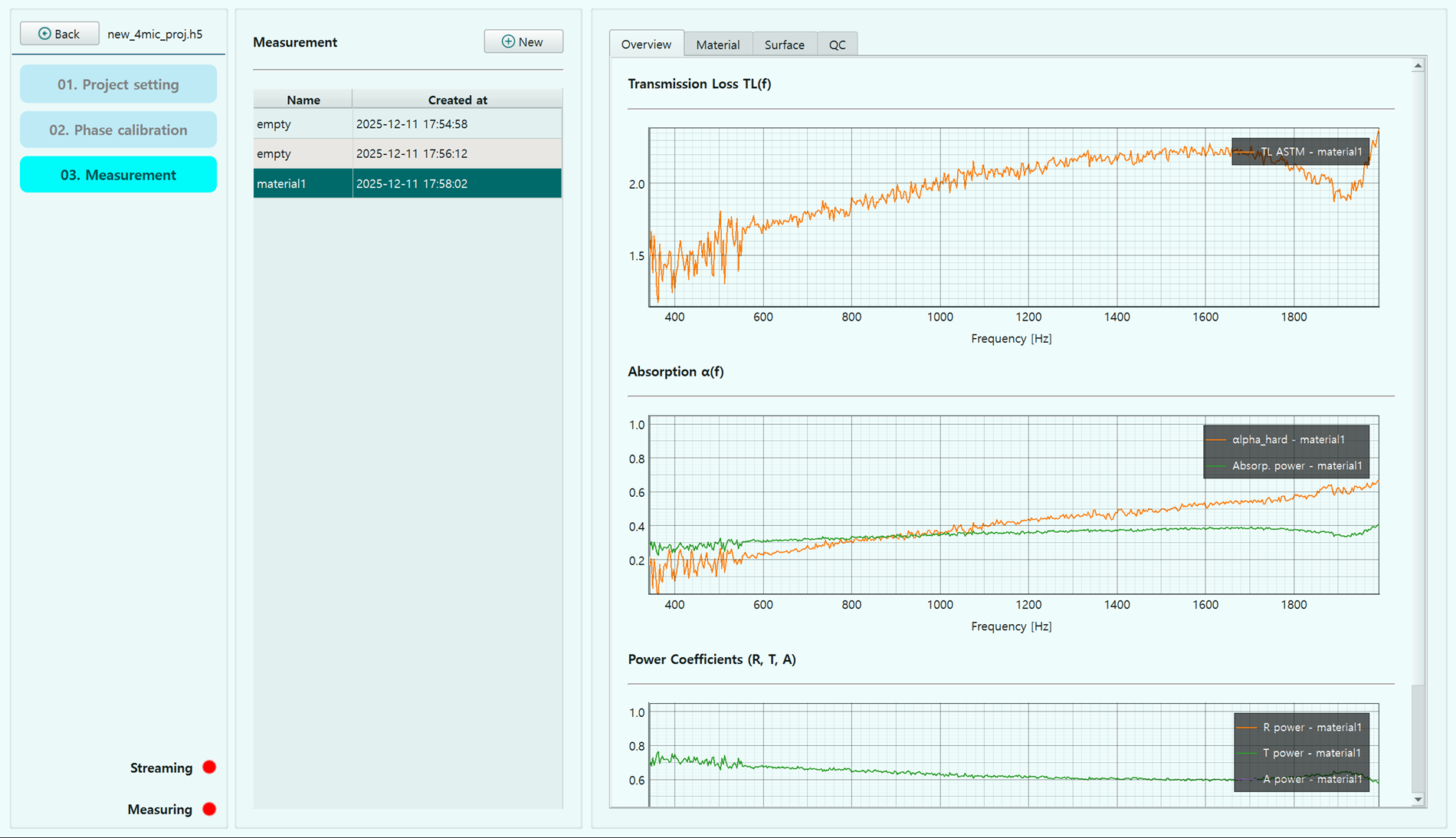Toggle the R power - material1 legend entry
The width and height of the screenshot is (1456, 838).
[1301, 727]
